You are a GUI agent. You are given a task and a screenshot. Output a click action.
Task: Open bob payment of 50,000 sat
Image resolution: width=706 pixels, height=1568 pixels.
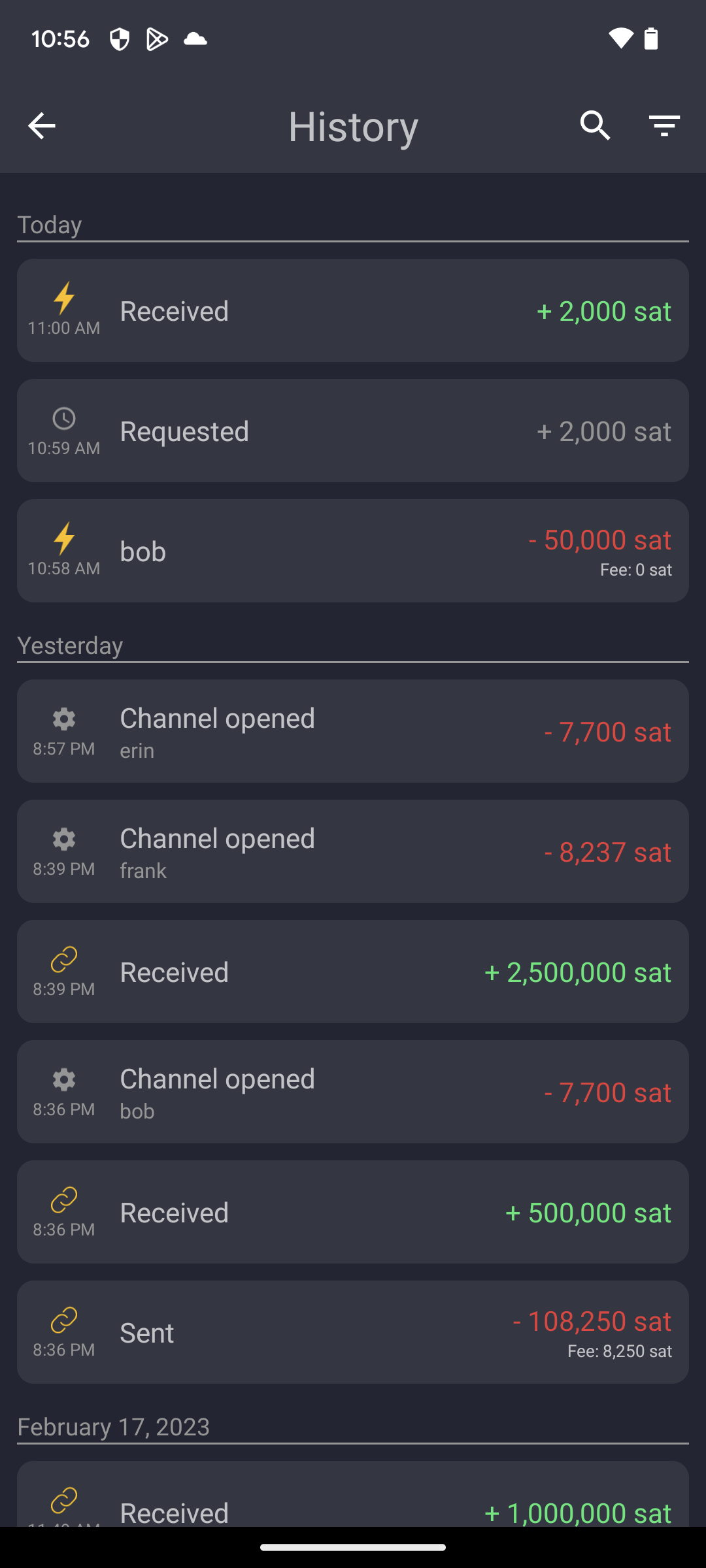(x=353, y=551)
